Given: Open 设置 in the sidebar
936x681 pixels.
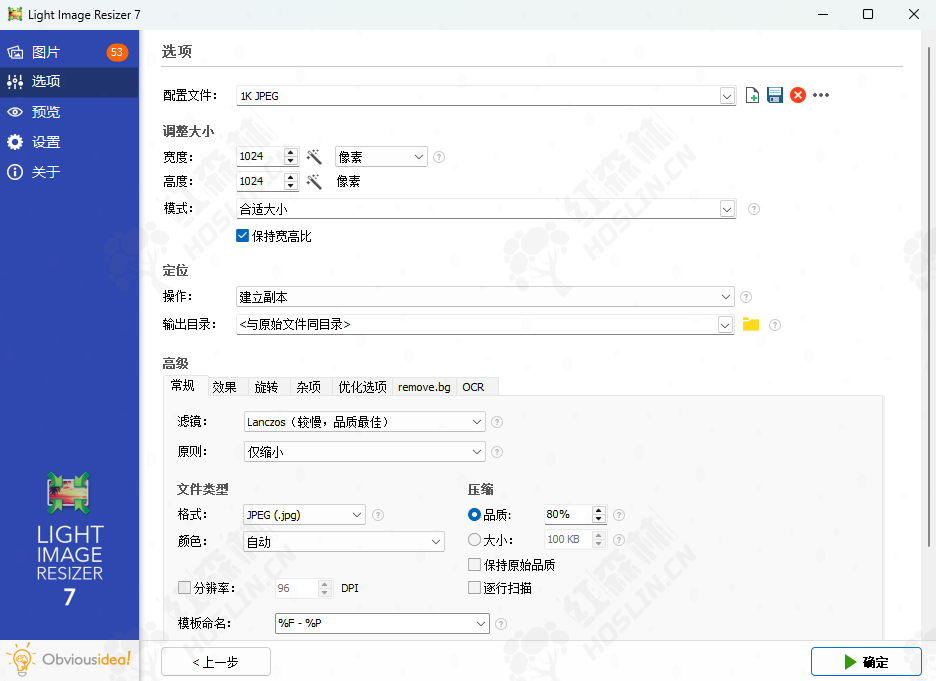Looking at the screenshot, I should 69,142.
